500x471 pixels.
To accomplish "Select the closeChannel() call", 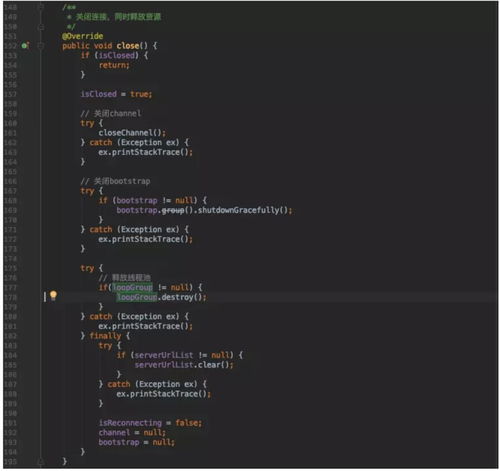I will (x=132, y=133).
